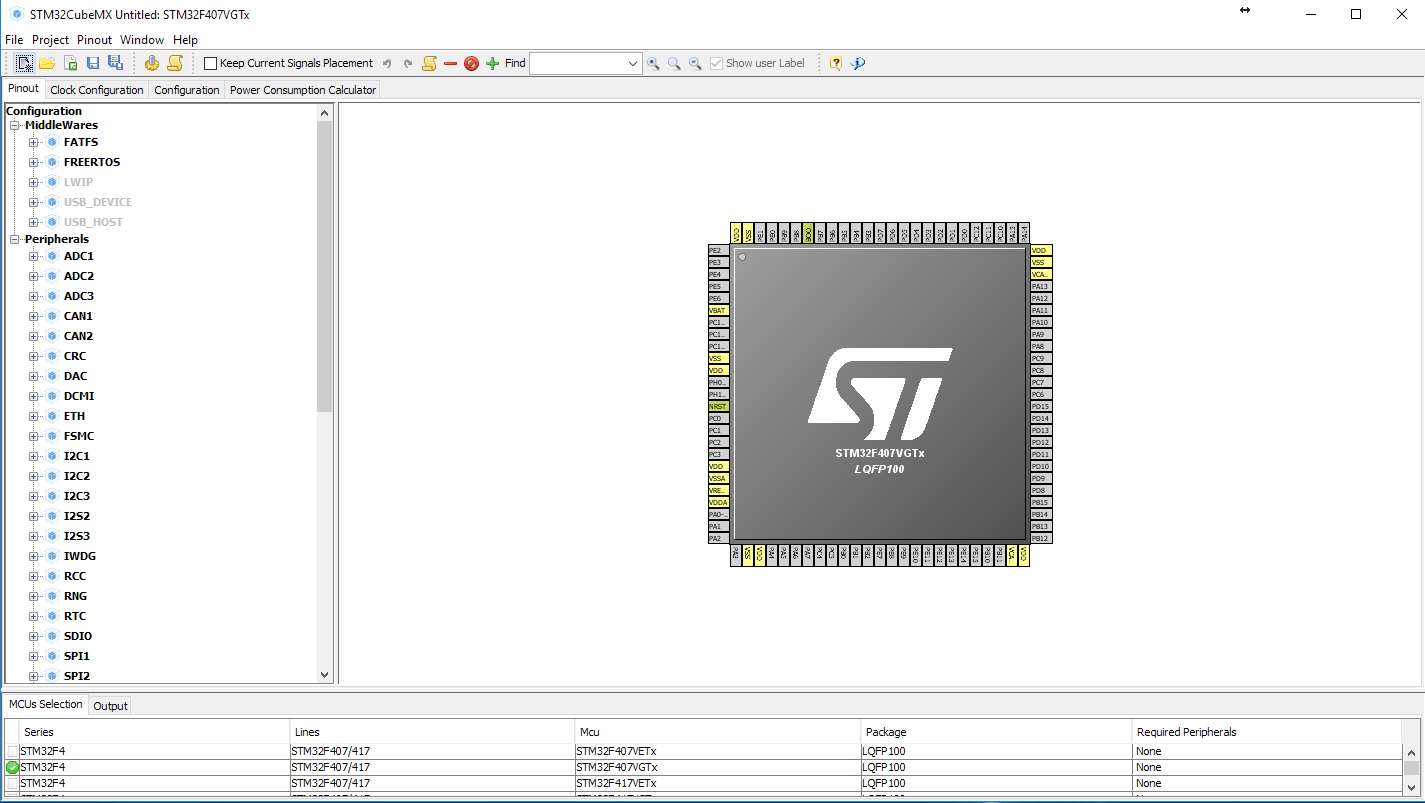
Task: Sort by Required Peripherals column header
Action: (1268, 732)
